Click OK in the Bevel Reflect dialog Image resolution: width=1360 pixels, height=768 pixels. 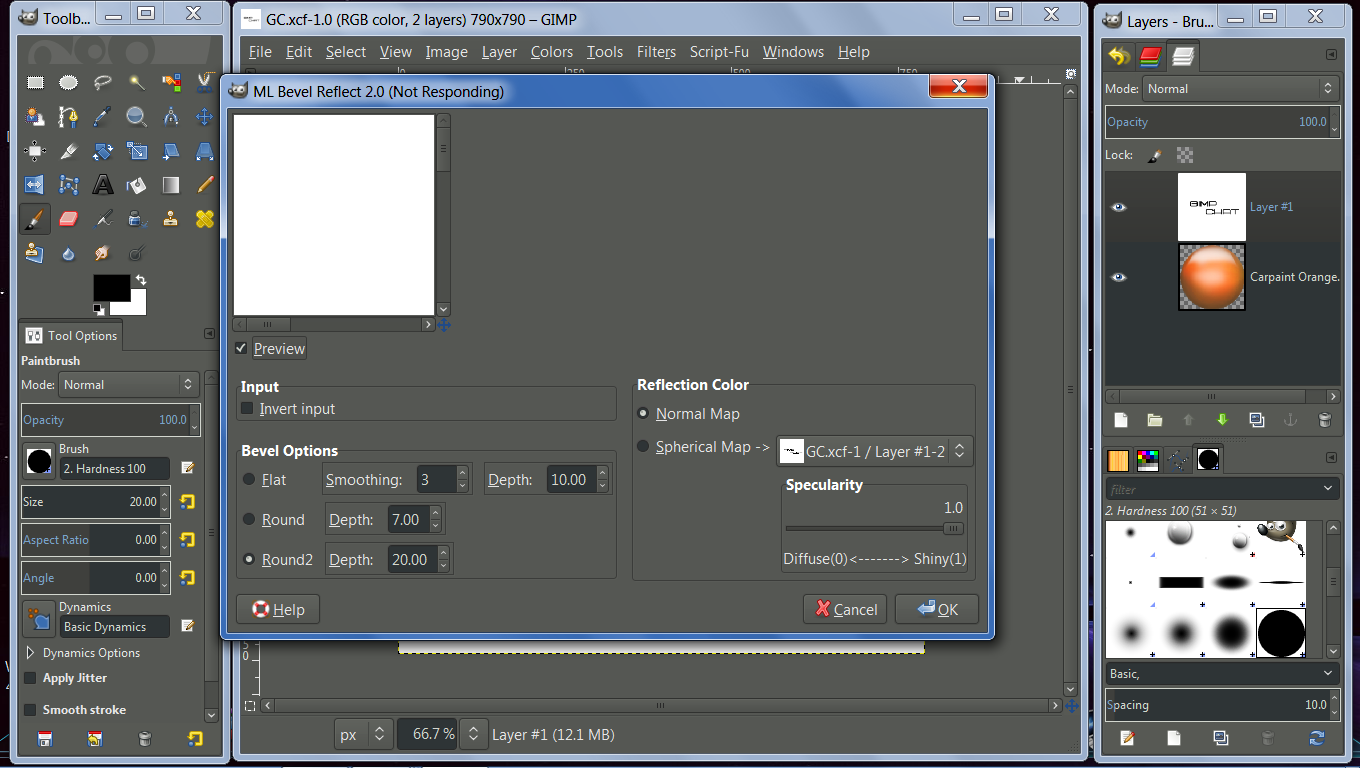pyautogui.click(x=937, y=609)
